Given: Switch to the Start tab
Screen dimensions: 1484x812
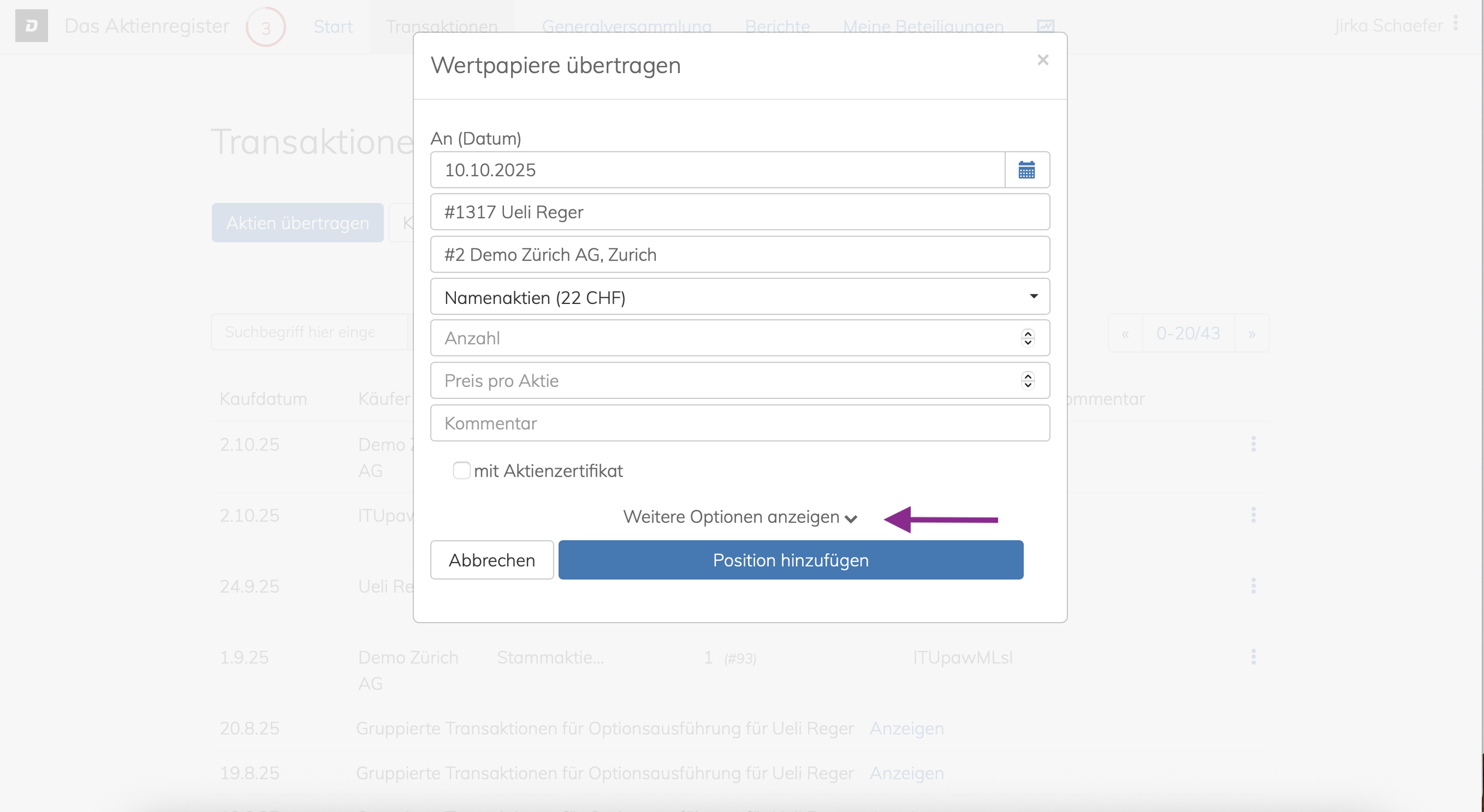Looking at the screenshot, I should 333,27.
